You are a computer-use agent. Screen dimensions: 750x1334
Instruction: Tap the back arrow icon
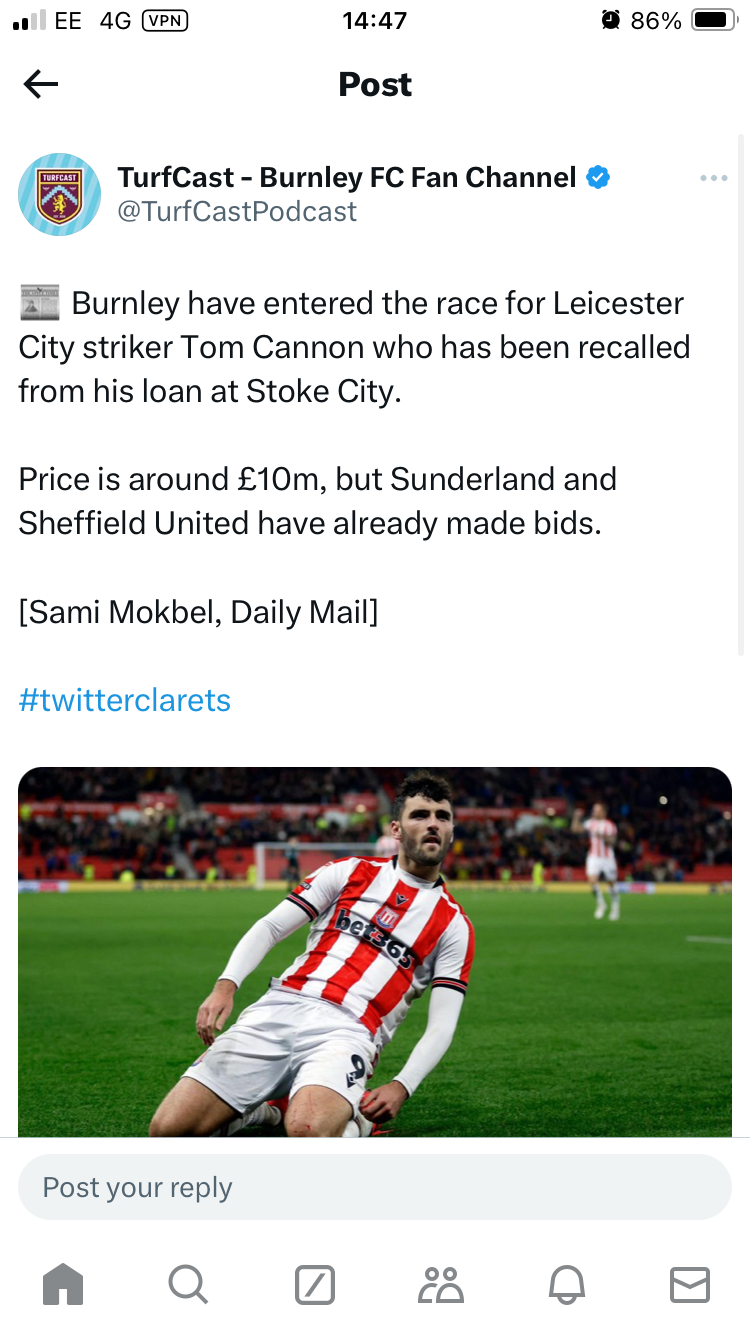[41, 85]
